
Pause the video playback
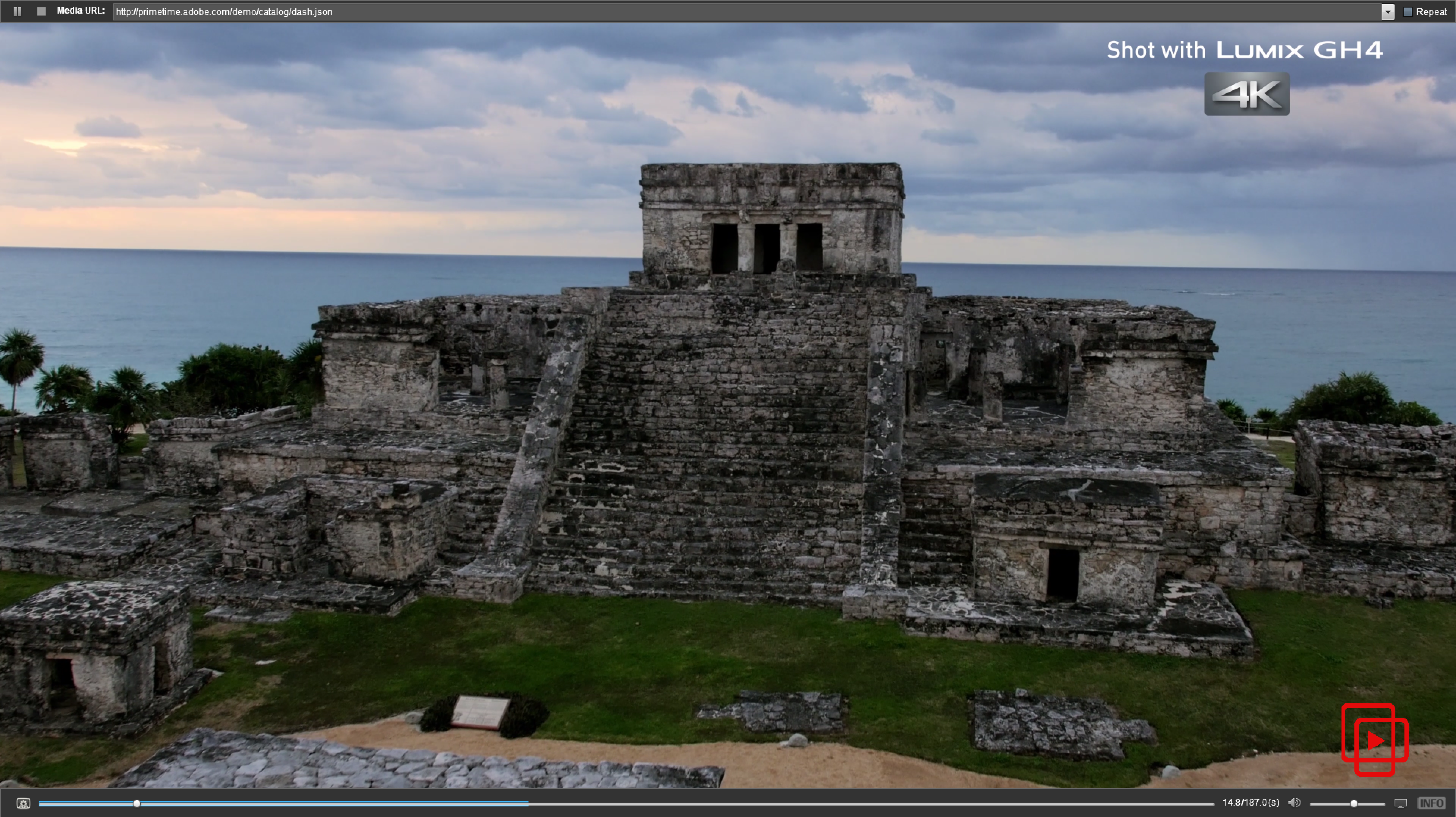(x=17, y=11)
